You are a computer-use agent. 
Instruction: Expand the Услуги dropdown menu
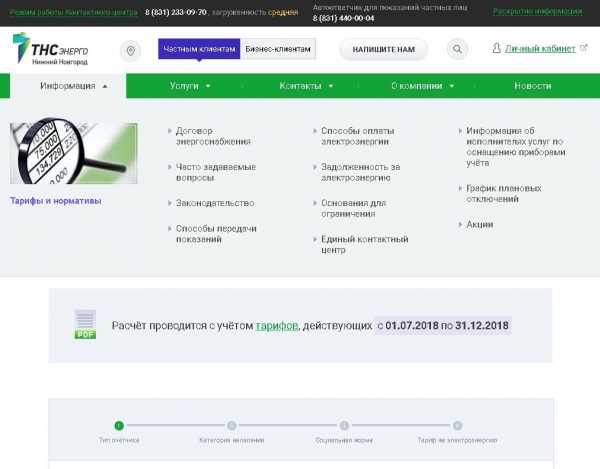pos(190,86)
